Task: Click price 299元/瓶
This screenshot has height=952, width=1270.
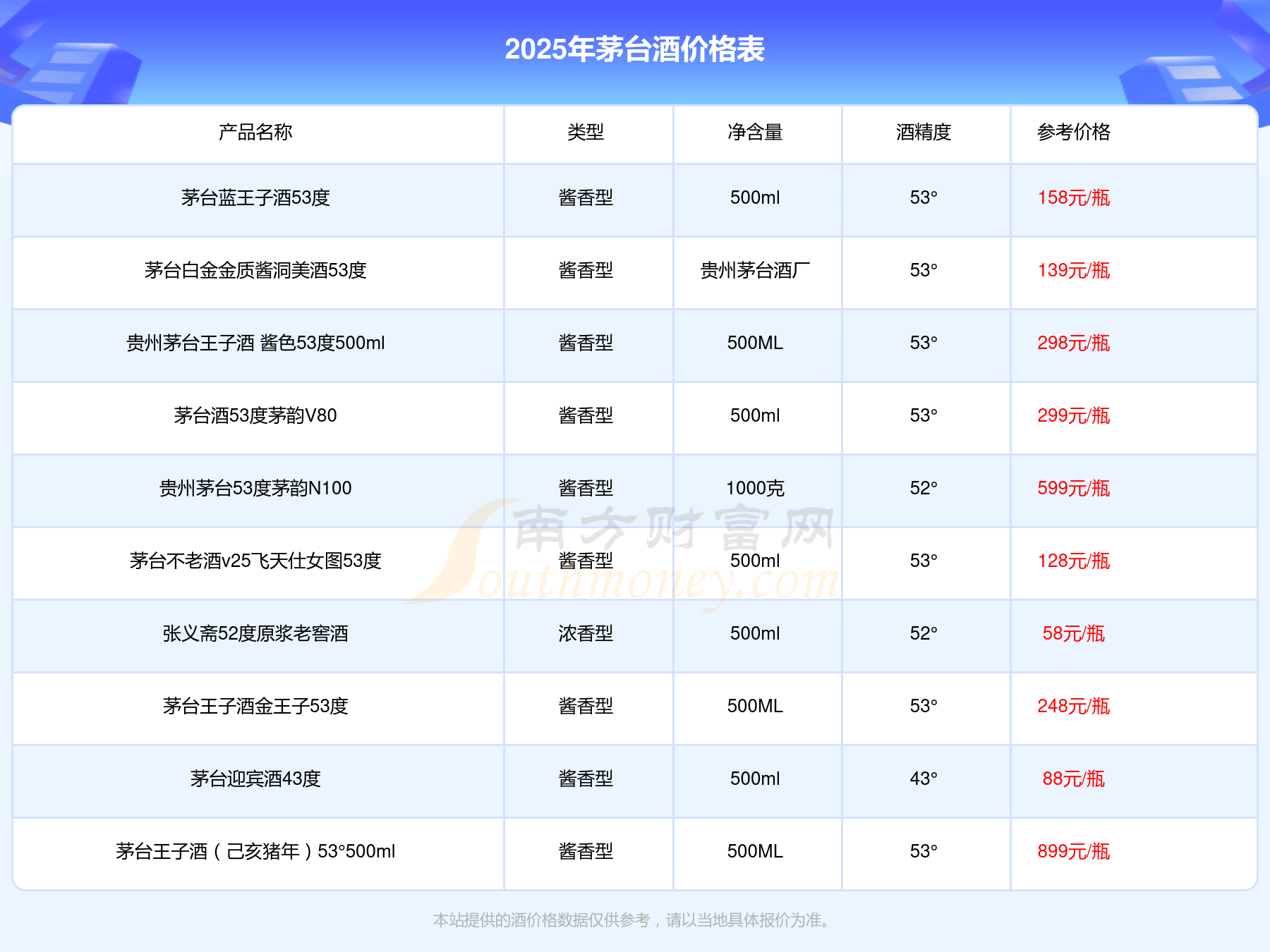Action: click(1074, 415)
